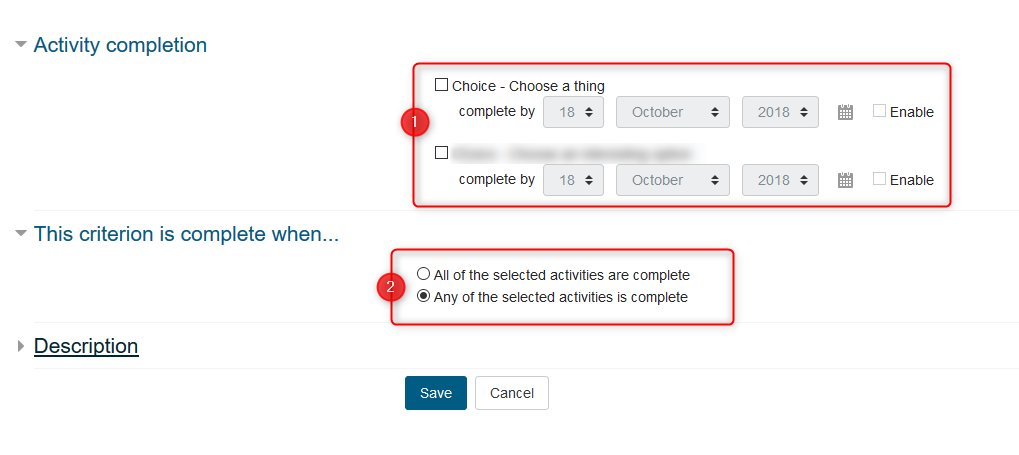Open day dropdown for second activity

(x=573, y=180)
